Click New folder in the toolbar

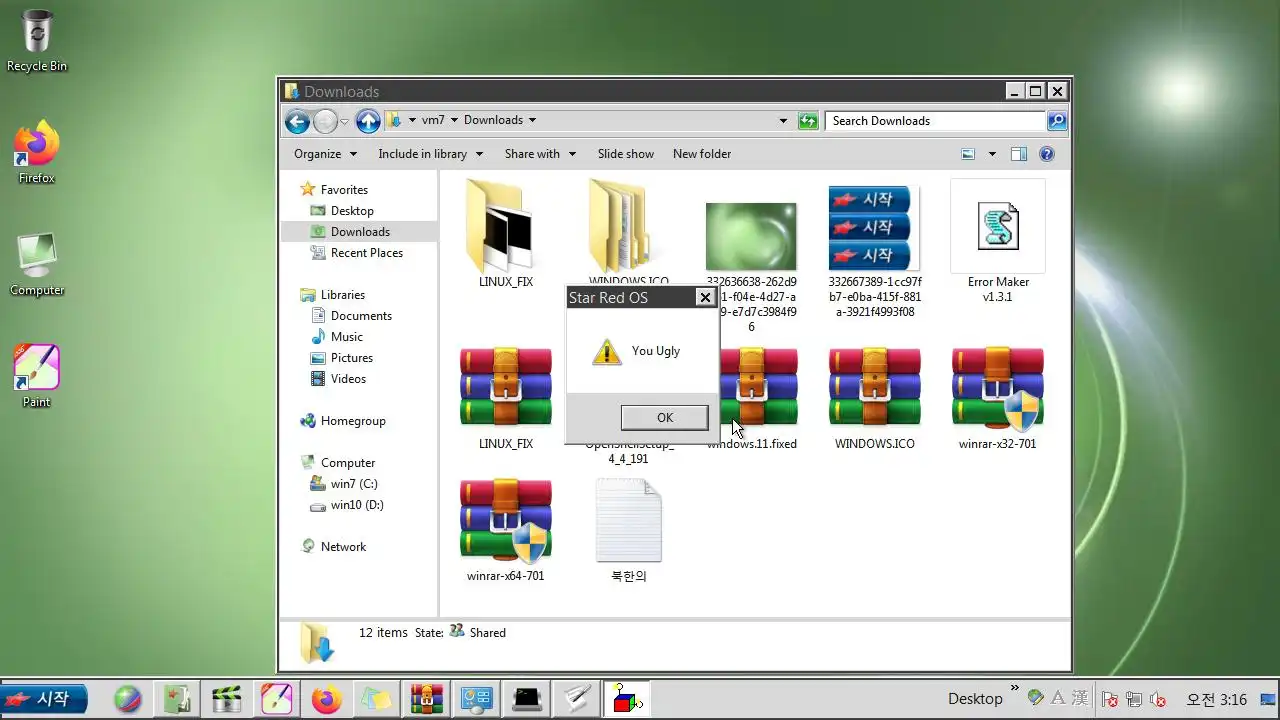coord(702,154)
